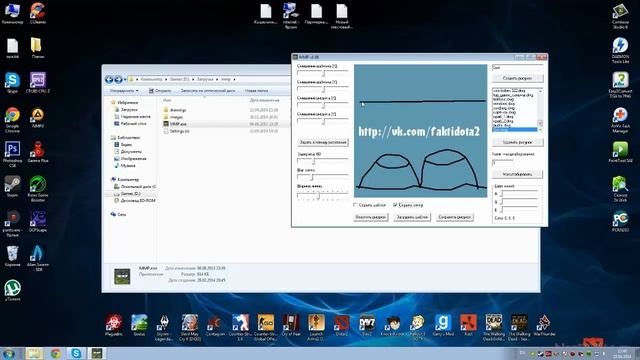Select the Garena Plus desktop icon

click(38, 152)
